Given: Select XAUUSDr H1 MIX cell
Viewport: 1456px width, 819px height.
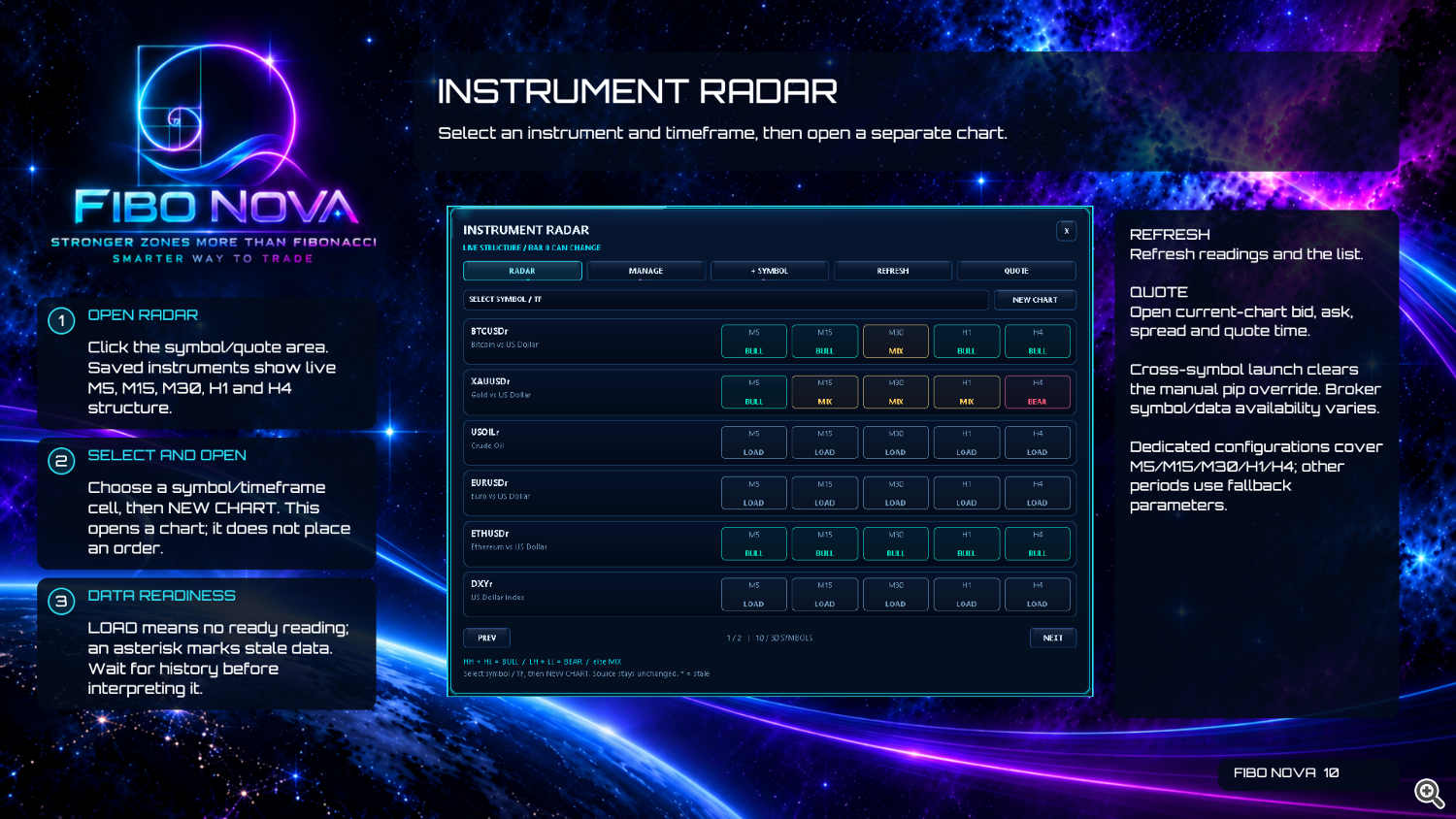Looking at the screenshot, I should (x=967, y=392).
